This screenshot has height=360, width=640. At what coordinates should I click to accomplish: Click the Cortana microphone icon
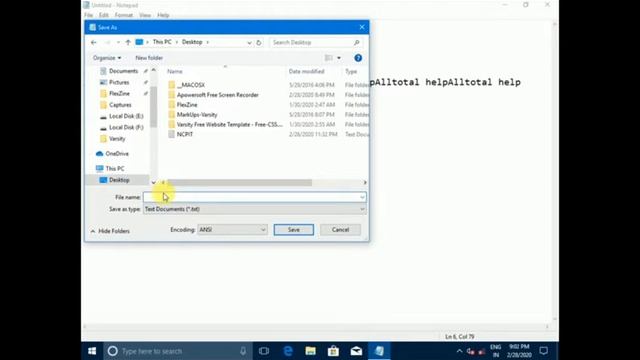(x=243, y=351)
